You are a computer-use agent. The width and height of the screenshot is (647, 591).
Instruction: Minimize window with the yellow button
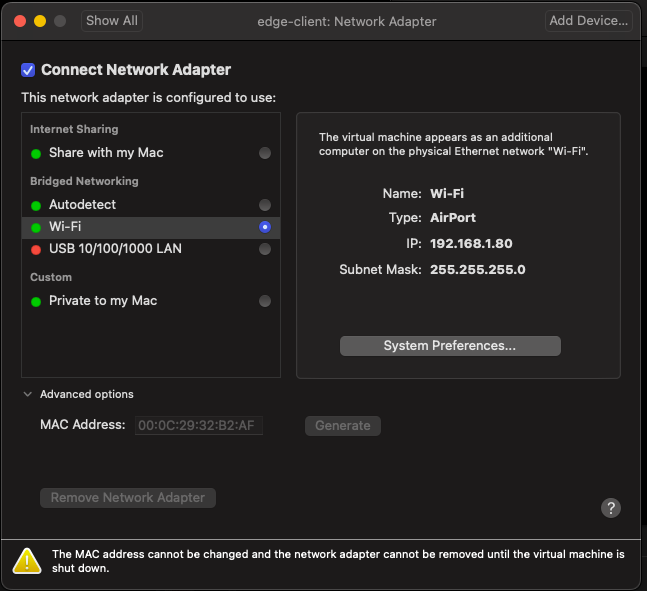40,21
